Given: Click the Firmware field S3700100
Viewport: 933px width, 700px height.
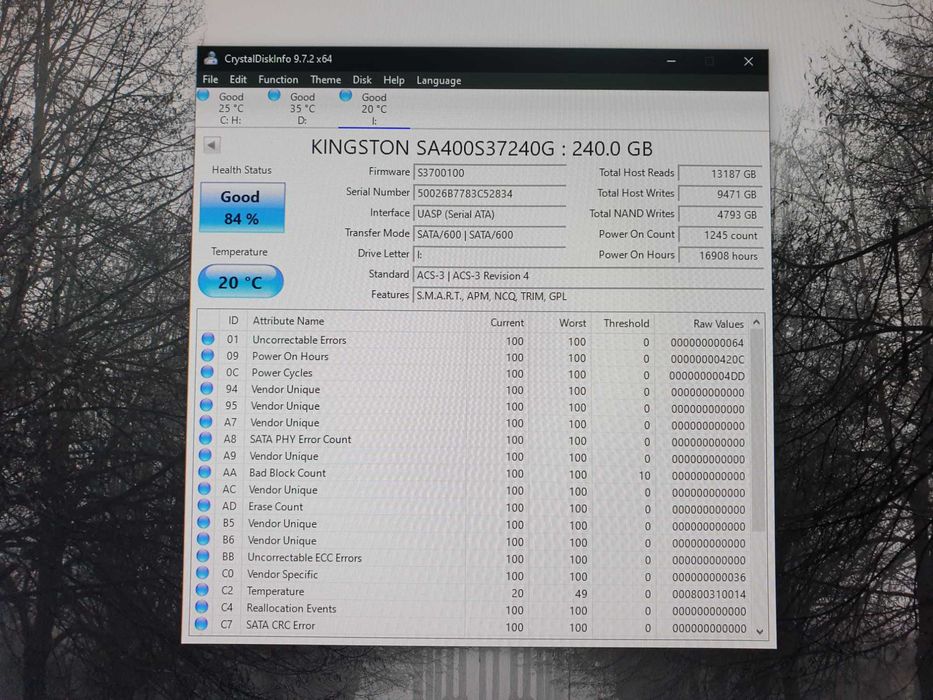Looking at the screenshot, I should click(489, 173).
